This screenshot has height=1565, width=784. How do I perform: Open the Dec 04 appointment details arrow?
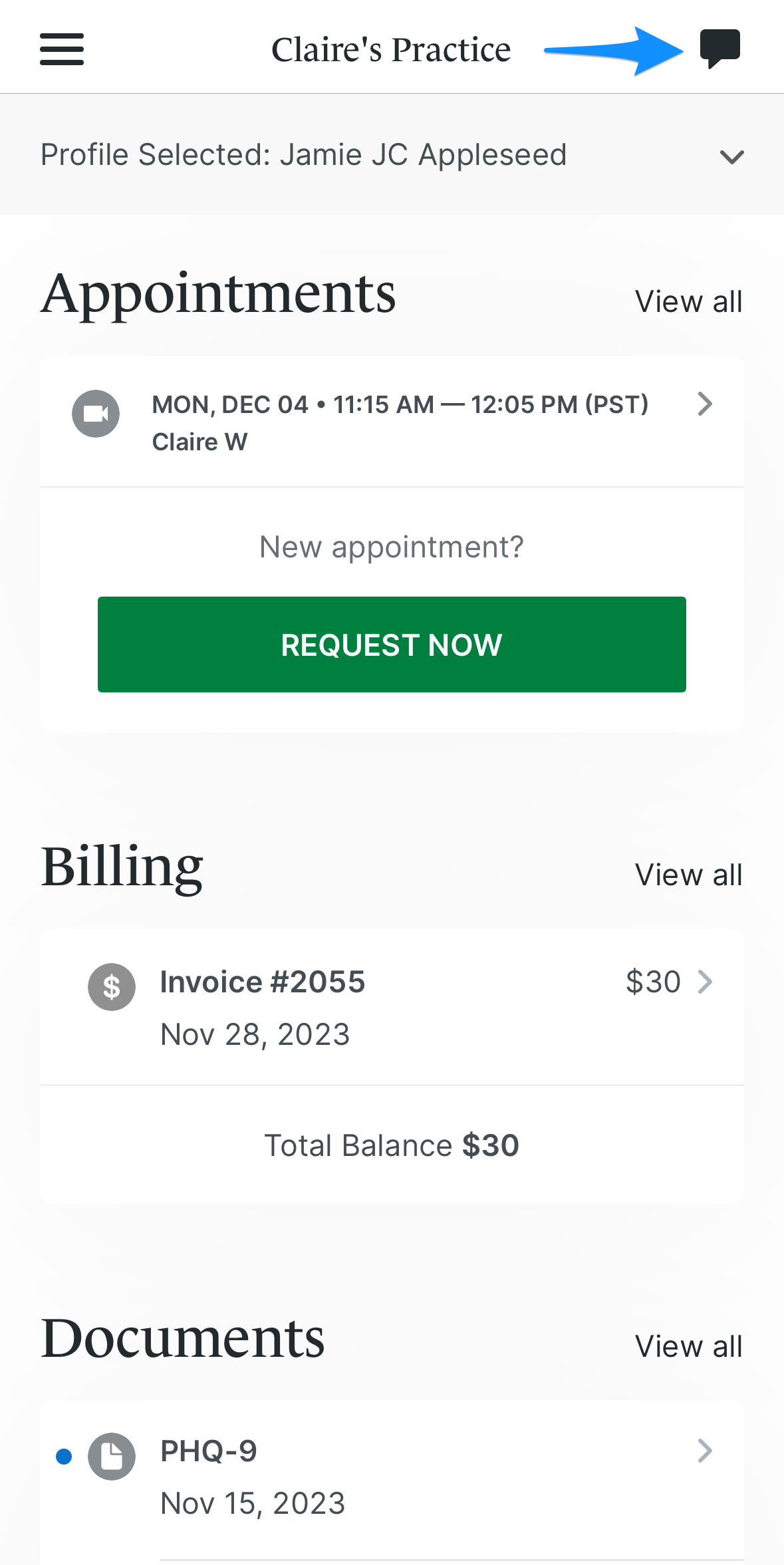coord(705,404)
